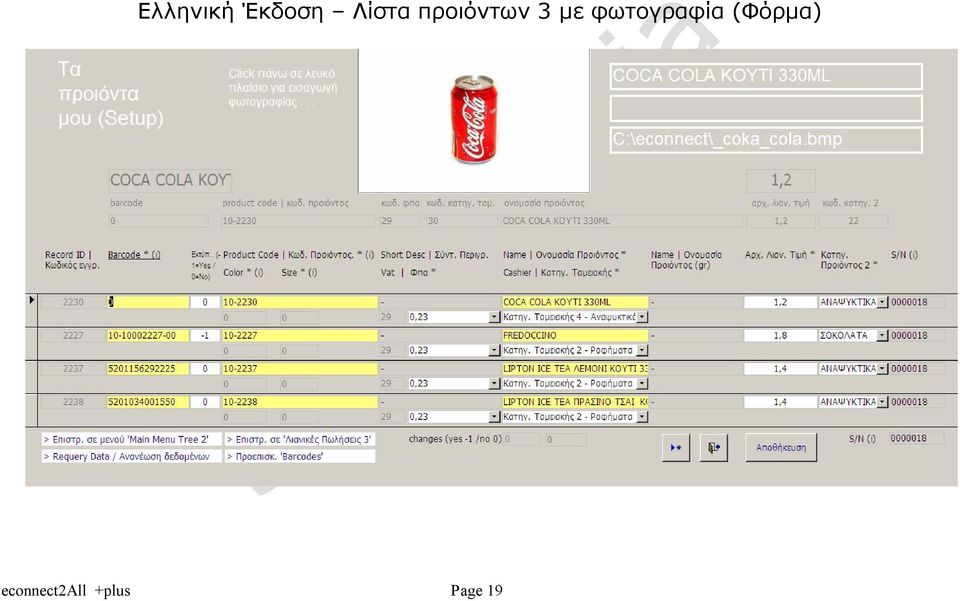The height and width of the screenshot is (601, 960).
Task: Open VAT 0,23 dropdown under product 10-2237
Action: [x=494, y=383]
